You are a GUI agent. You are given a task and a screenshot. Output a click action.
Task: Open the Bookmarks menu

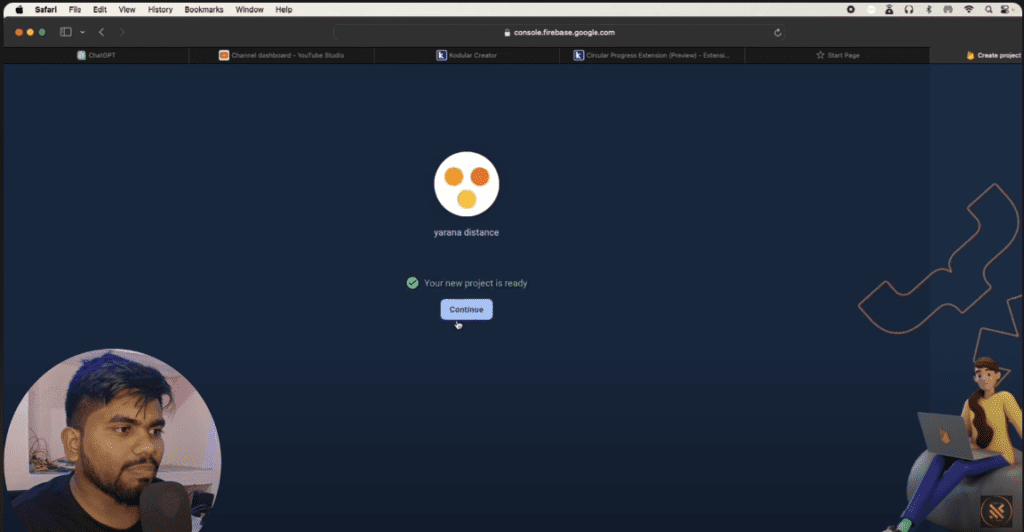tap(204, 9)
